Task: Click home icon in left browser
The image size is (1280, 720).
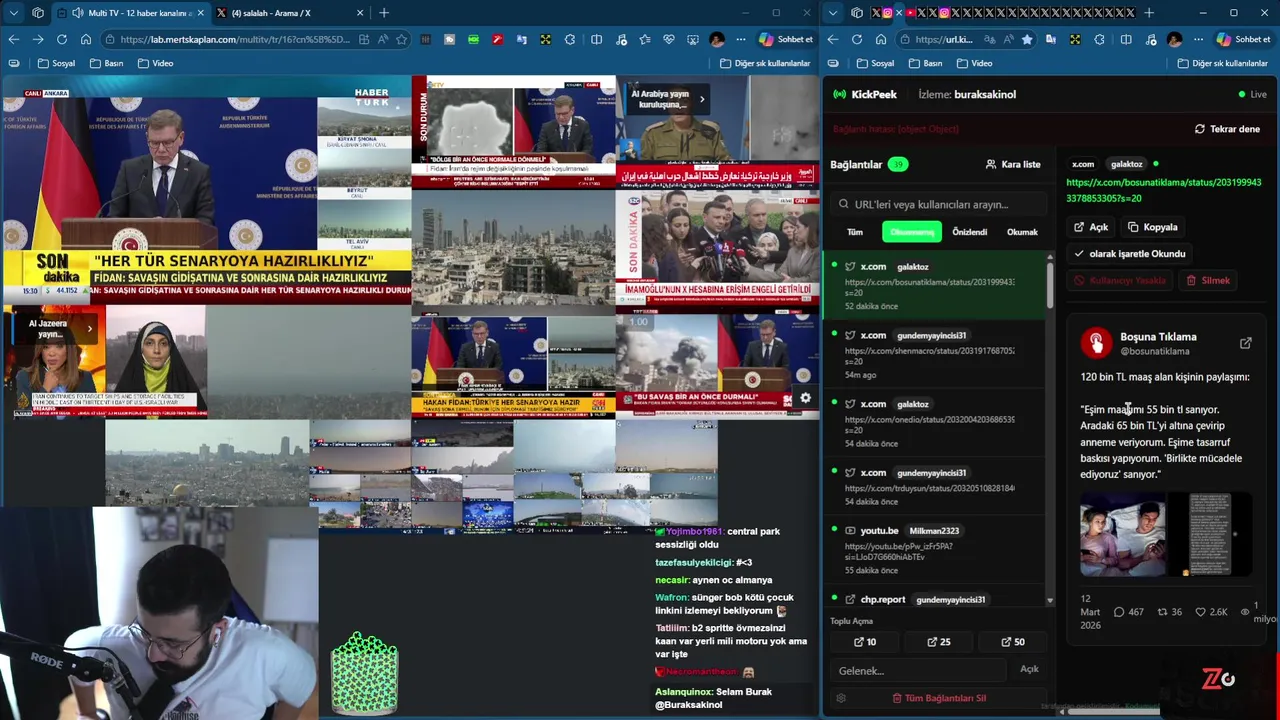Action: [86, 39]
